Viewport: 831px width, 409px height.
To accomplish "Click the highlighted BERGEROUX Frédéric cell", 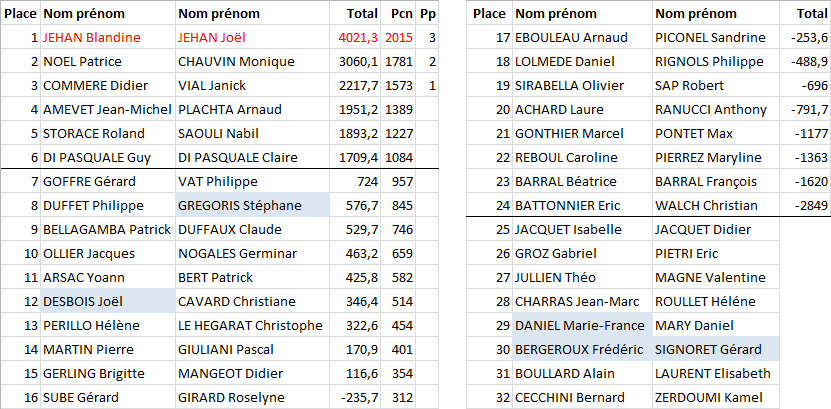I will click(581, 349).
